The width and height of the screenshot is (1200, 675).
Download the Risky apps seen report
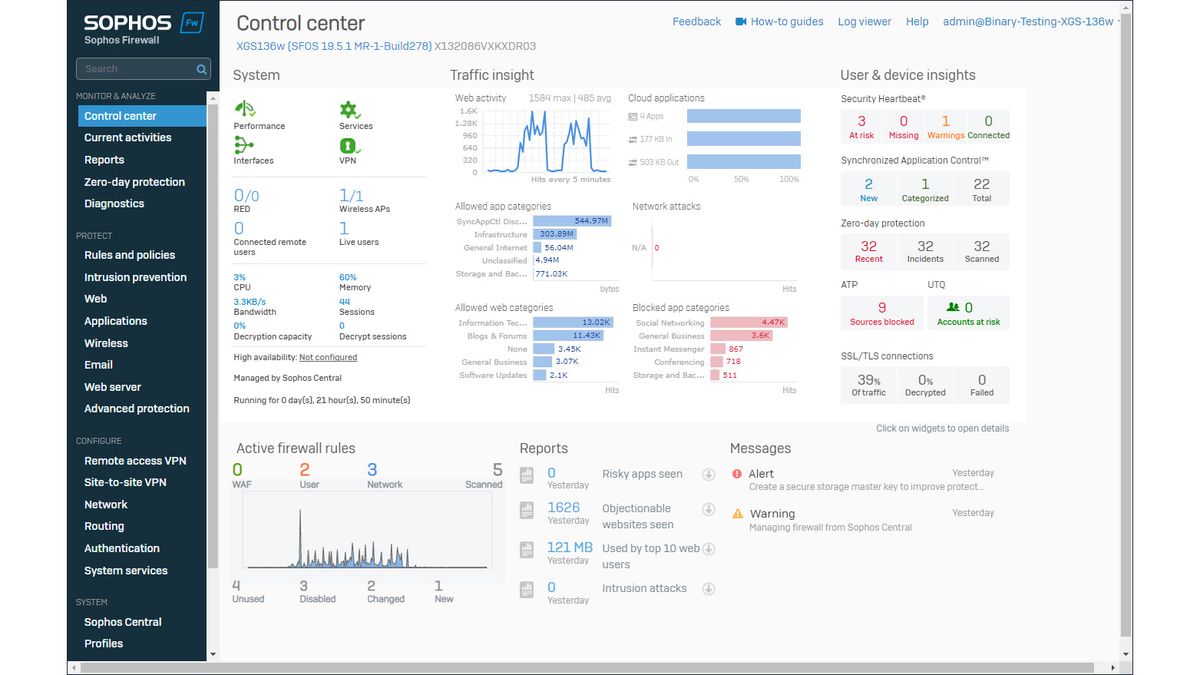click(x=709, y=474)
